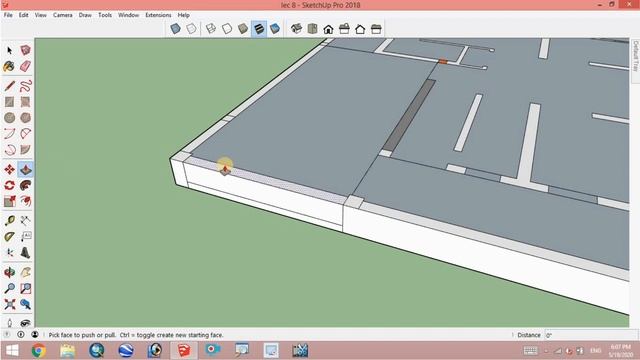Set camera to Back view
The width and height of the screenshot is (640, 360).
click(x=360, y=29)
